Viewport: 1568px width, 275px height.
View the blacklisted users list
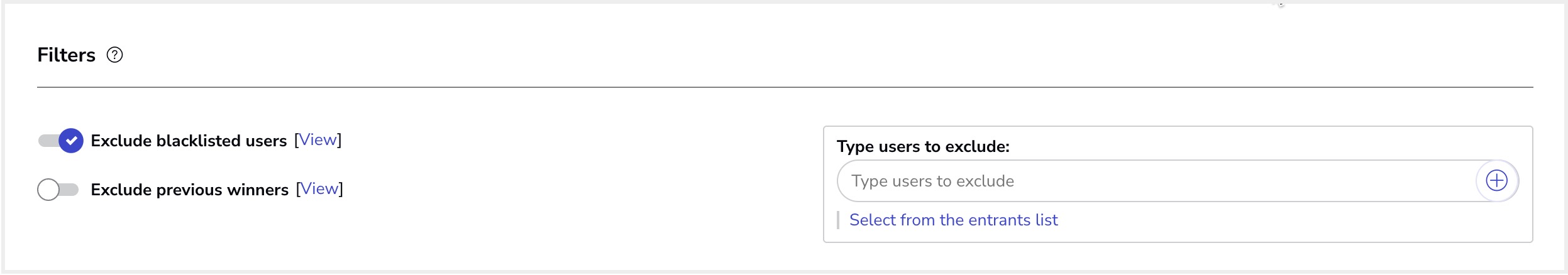point(317,140)
